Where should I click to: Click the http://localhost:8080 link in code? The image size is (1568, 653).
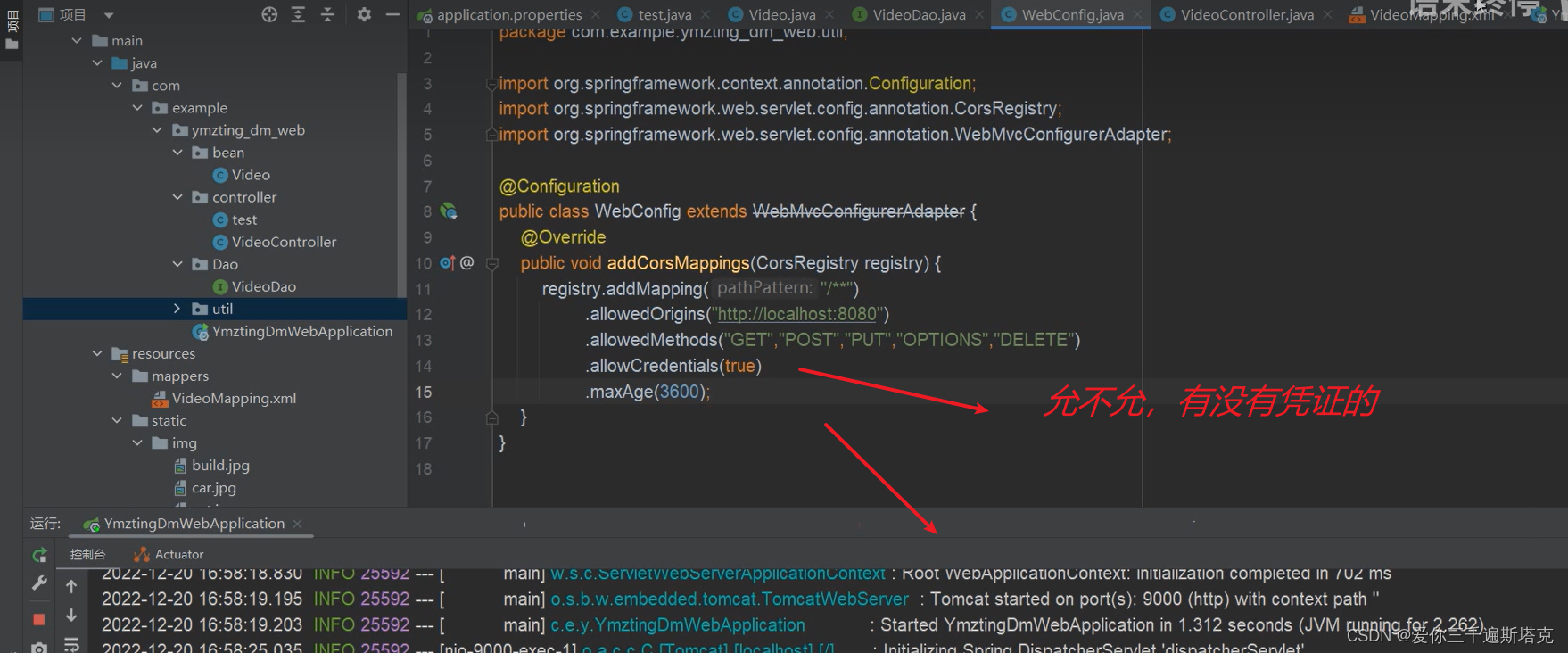[797, 314]
